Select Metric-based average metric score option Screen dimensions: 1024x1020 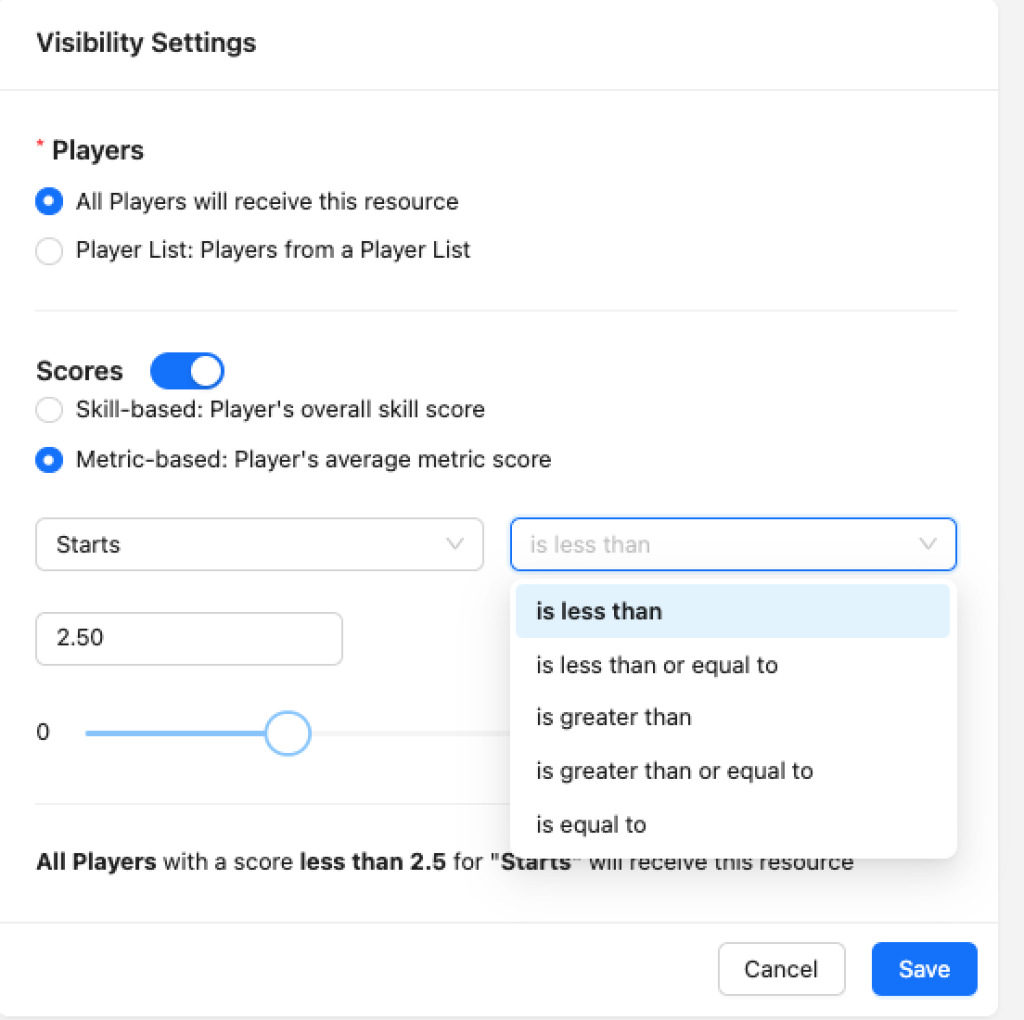coord(49,460)
